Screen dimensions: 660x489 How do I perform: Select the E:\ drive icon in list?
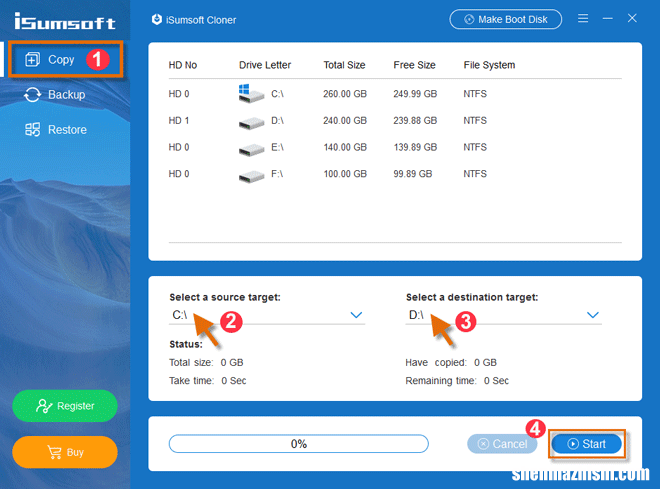tap(250, 148)
